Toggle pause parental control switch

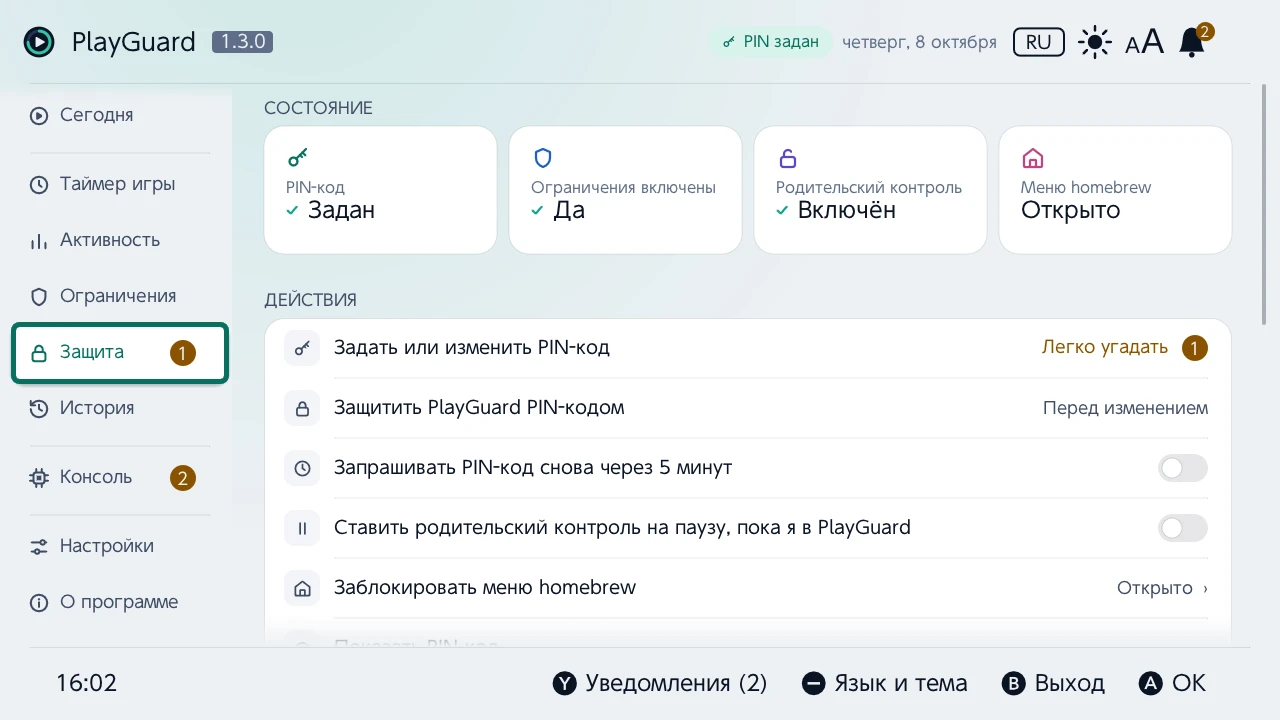coord(1183,528)
